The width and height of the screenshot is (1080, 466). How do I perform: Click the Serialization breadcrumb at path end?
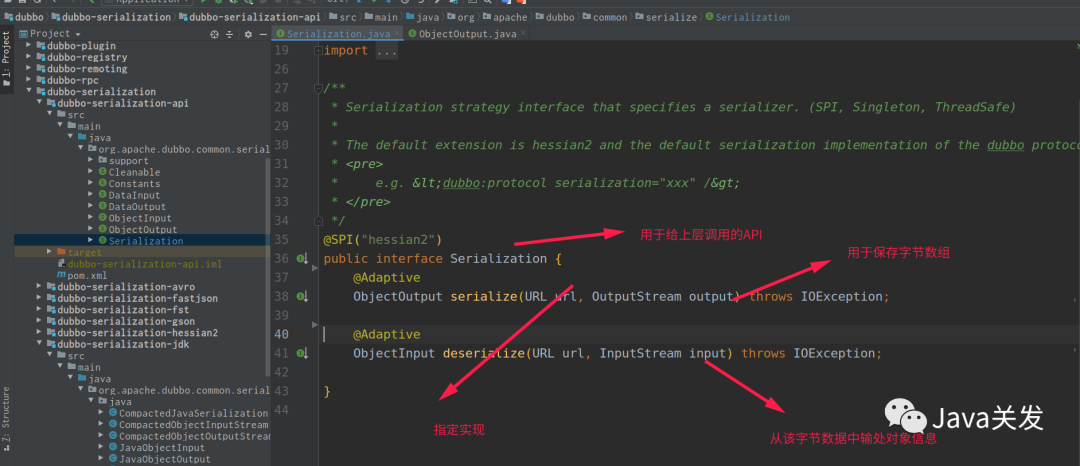pos(747,17)
